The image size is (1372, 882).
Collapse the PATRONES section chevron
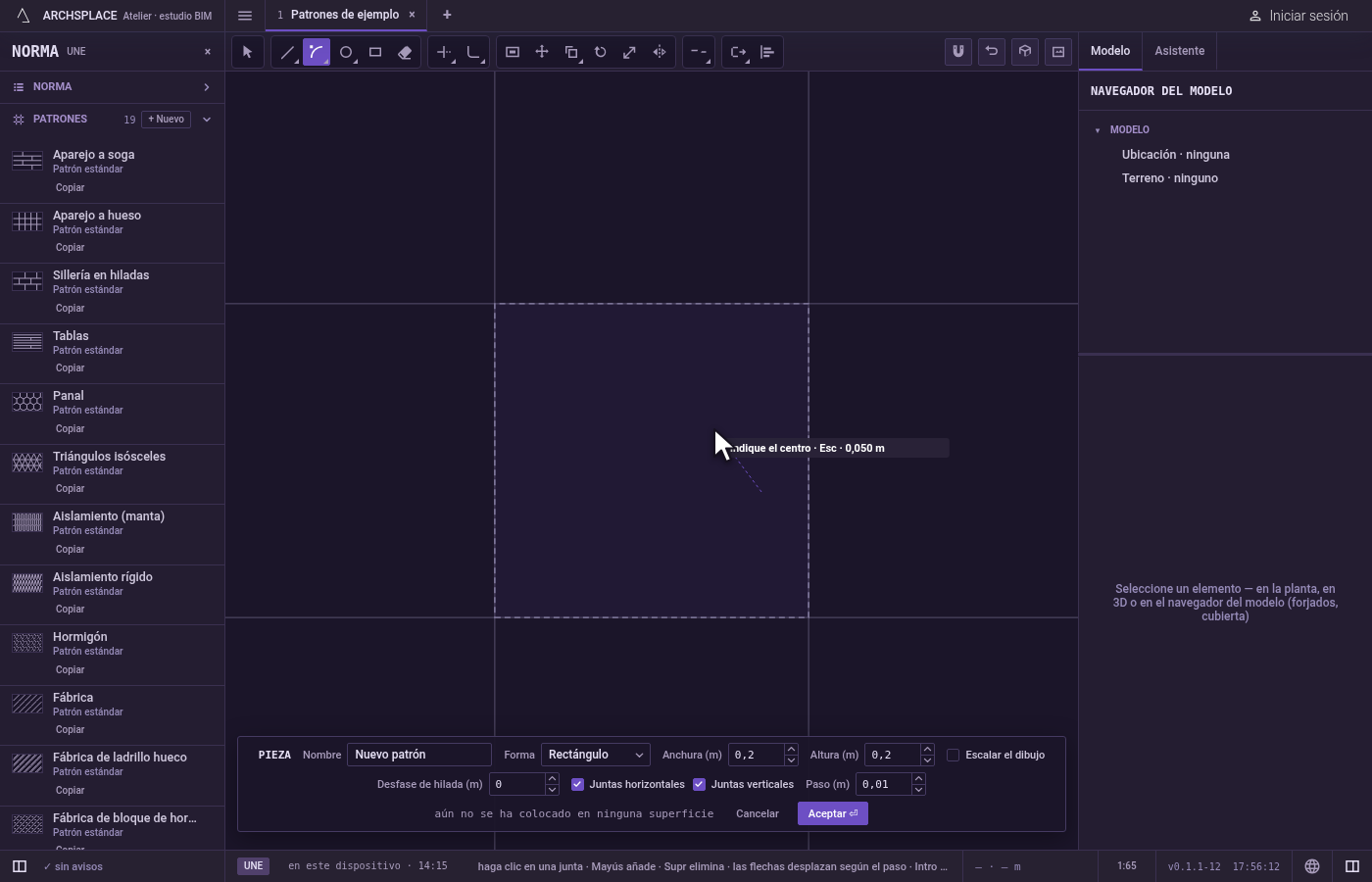pos(207,120)
